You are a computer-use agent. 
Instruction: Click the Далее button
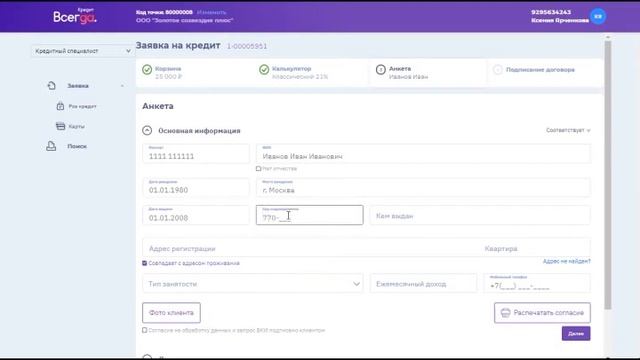point(576,333)
